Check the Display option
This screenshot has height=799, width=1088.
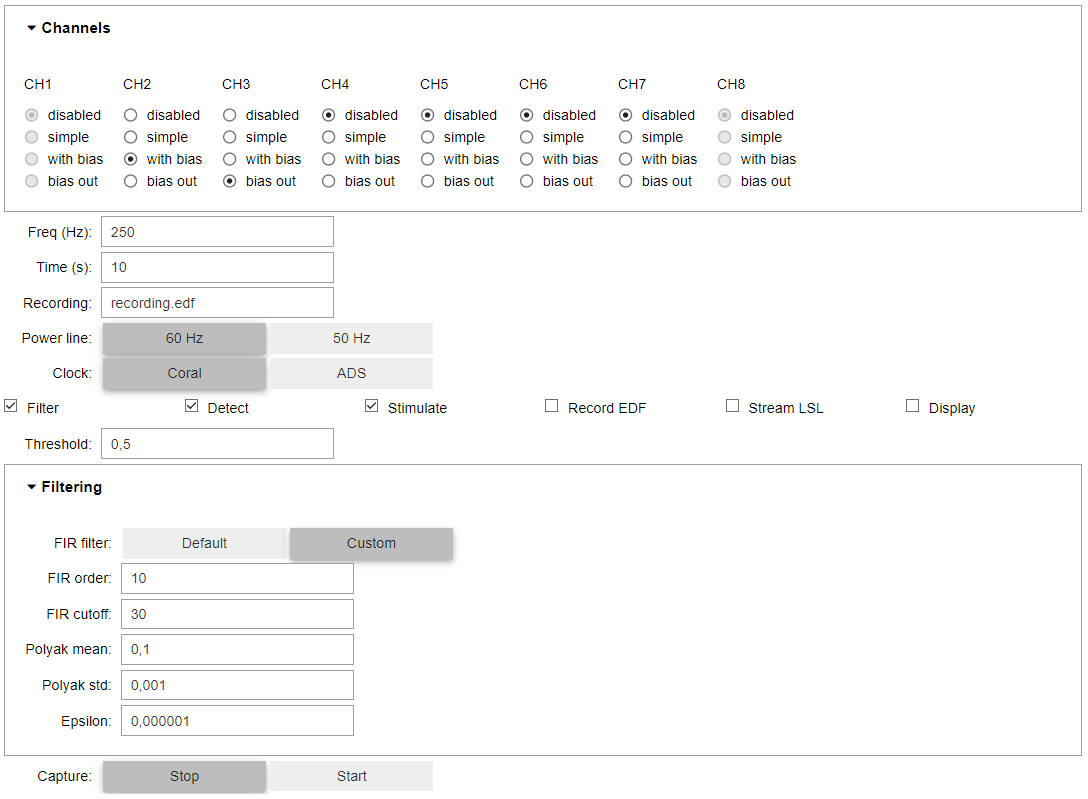click(912, 405)
